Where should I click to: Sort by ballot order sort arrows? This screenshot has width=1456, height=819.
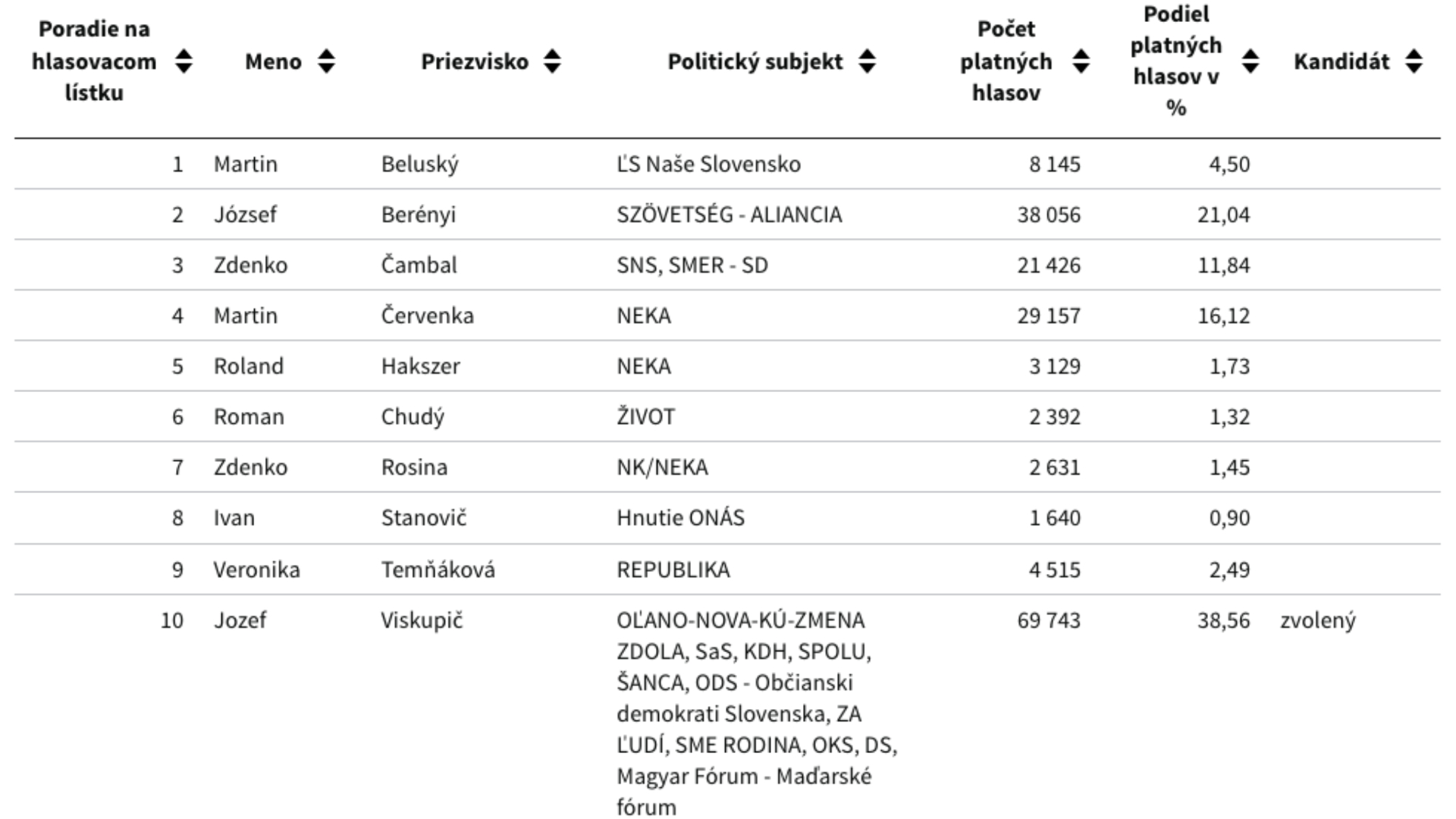pos(184,61)
